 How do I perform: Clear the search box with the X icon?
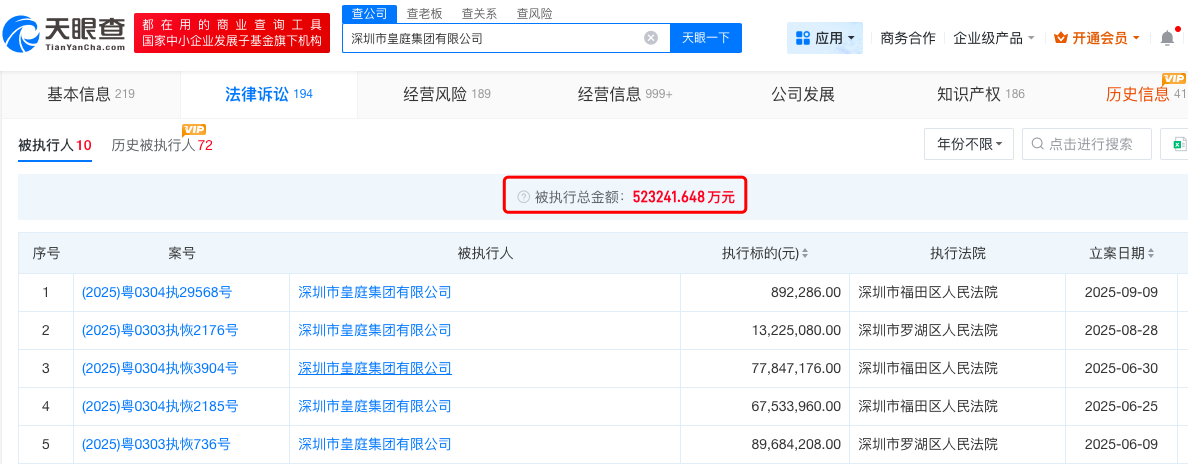coord(651,38)
